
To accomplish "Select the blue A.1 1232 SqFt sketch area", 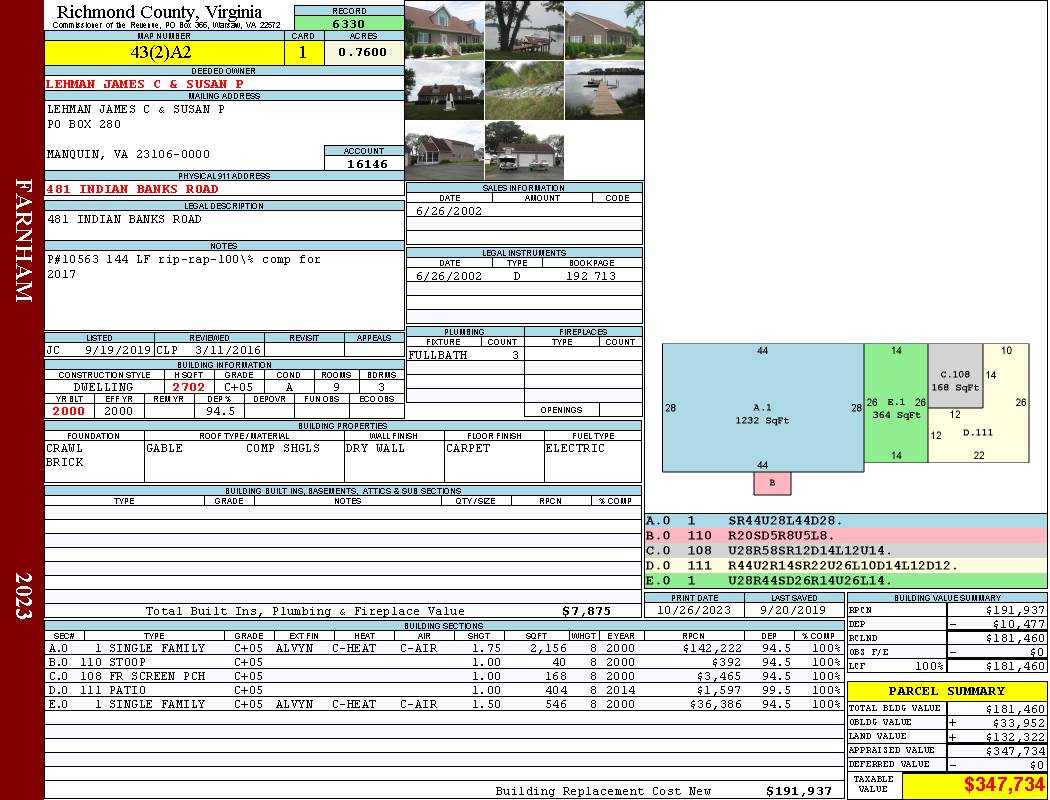I will pos(762,408).
